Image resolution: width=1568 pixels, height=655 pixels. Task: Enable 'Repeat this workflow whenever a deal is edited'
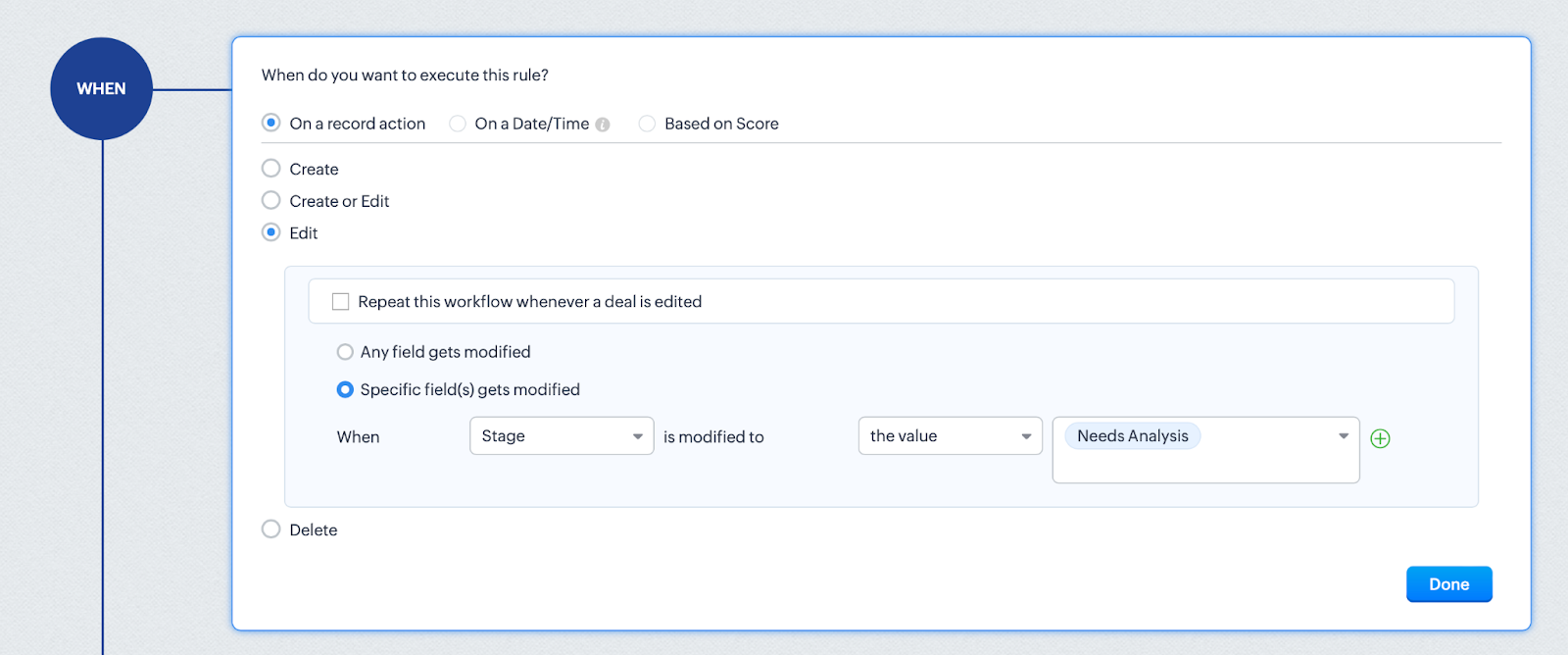coord(341,302)
